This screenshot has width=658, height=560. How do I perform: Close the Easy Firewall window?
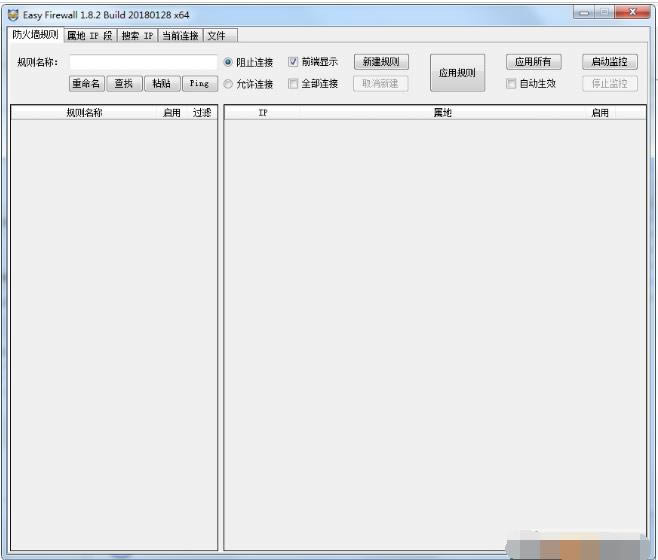[x=632, y=13]
